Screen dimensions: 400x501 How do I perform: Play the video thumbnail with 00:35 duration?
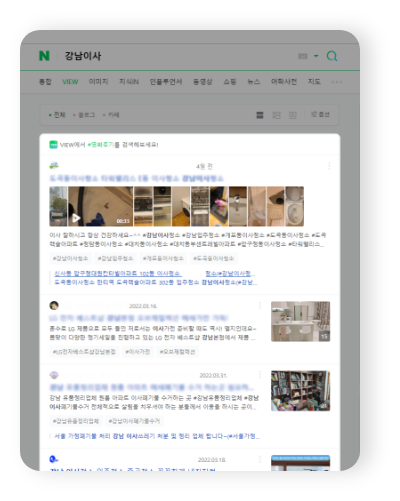(x=100, y=206)
